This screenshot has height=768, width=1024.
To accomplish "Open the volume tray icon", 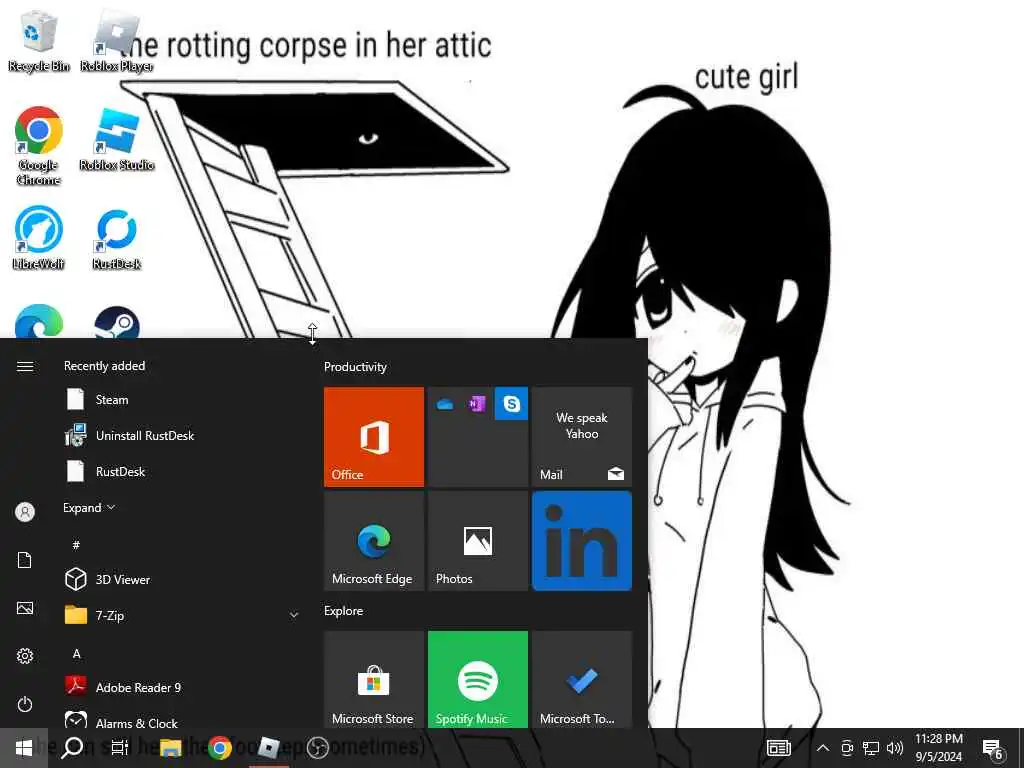I will point(895,748).
